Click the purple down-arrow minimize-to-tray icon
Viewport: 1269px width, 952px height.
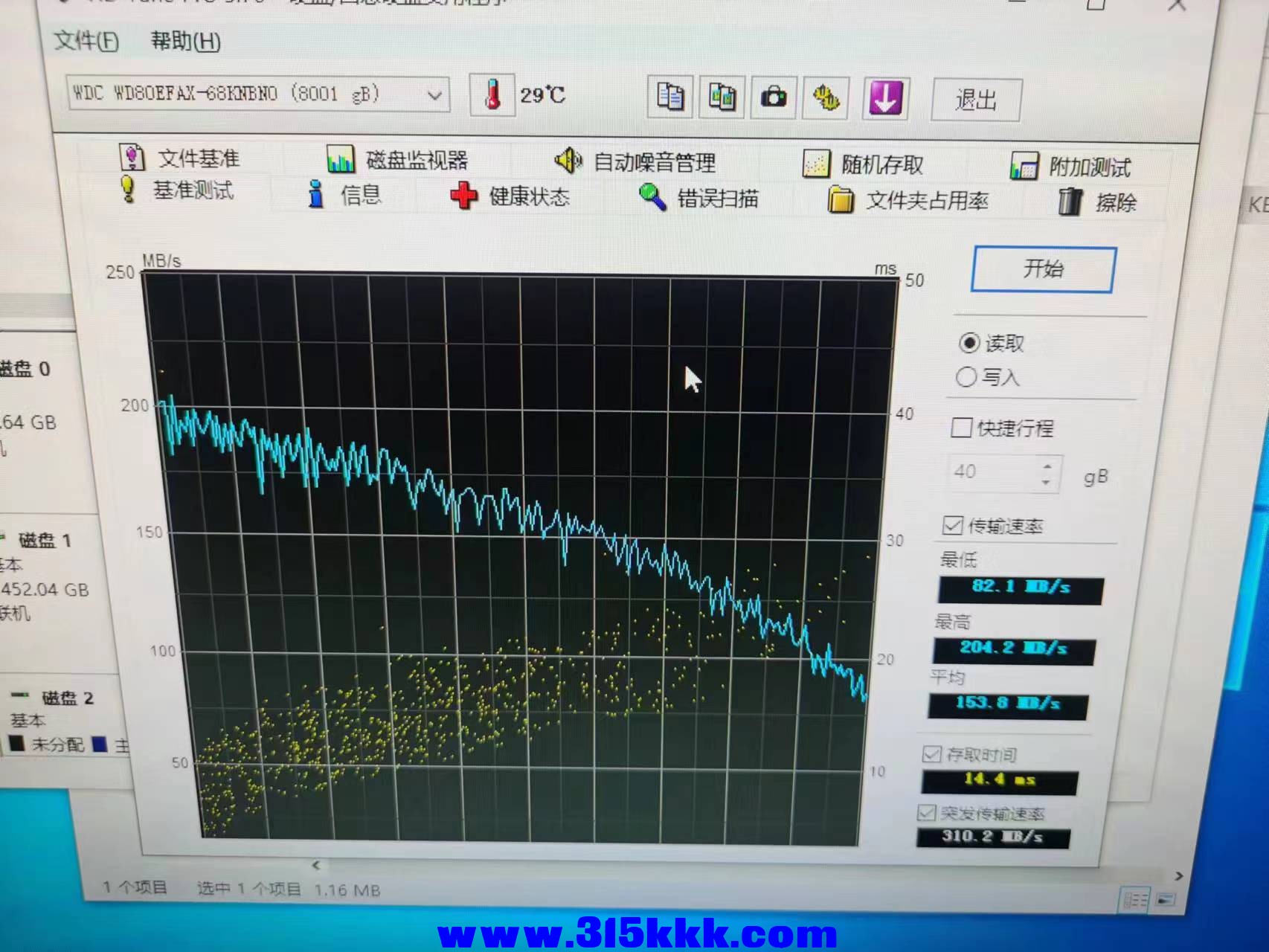pyautogui.click(x=884, y=98)
